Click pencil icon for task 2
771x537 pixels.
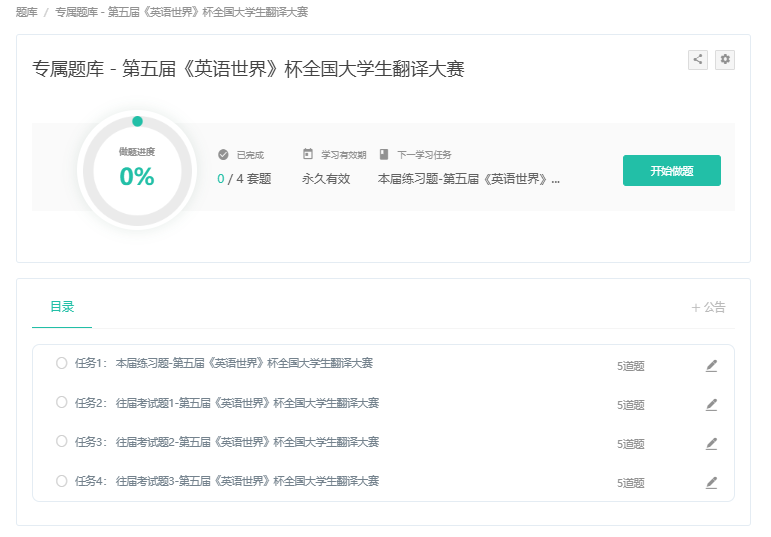[x=711, y=405]
